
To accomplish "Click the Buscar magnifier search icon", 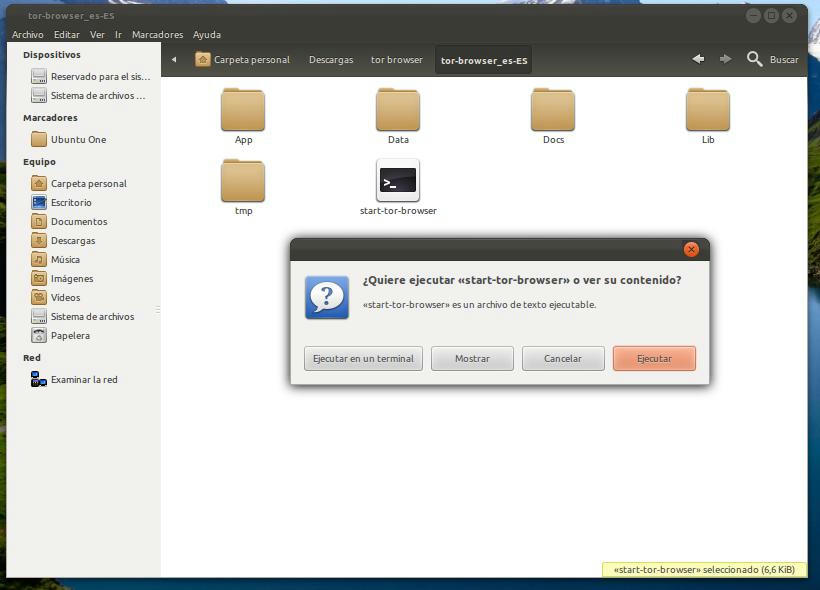I will (x=755, y=60).
